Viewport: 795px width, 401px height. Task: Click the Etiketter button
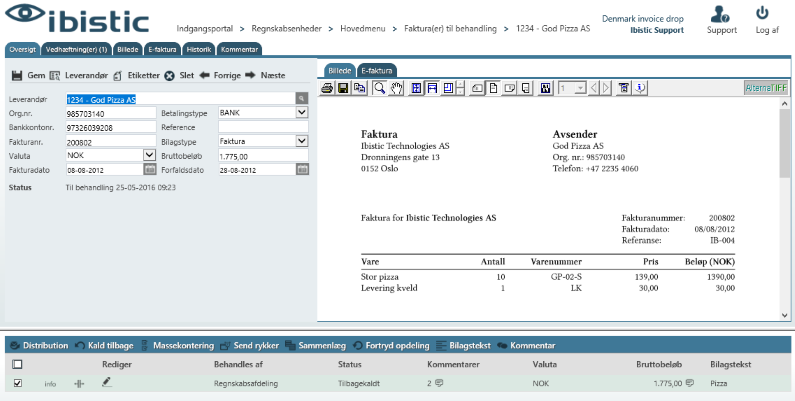(x=136, y=76)
